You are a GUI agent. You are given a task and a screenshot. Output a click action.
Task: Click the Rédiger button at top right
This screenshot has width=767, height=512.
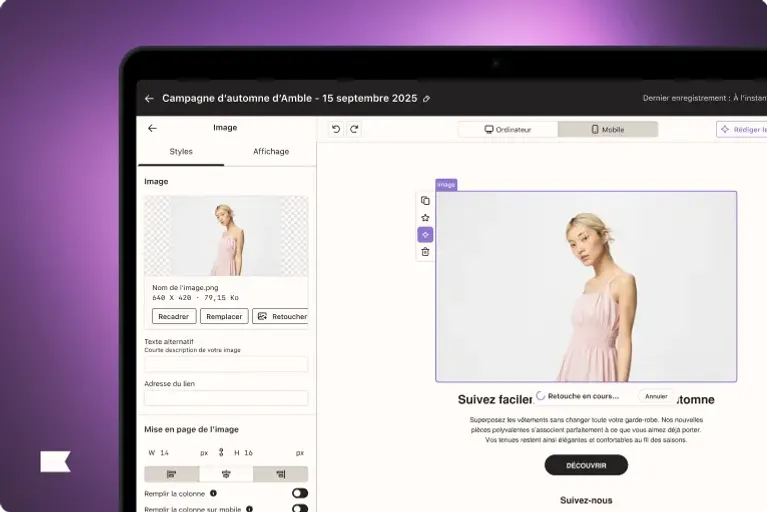click(743, 130)
